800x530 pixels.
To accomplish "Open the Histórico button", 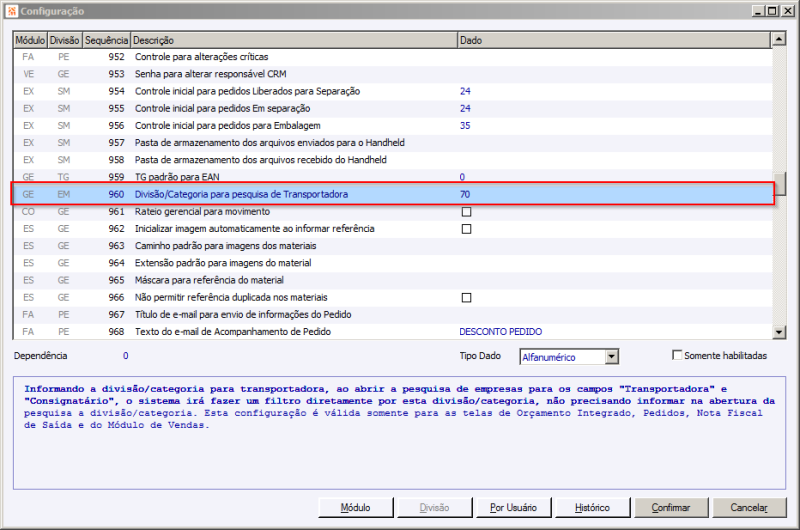I will (592, 508).
